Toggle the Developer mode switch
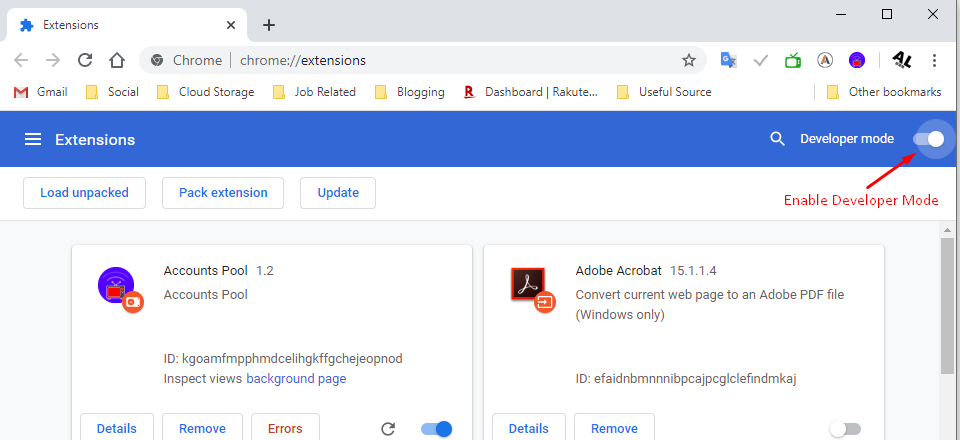 (x=929, y=139)
